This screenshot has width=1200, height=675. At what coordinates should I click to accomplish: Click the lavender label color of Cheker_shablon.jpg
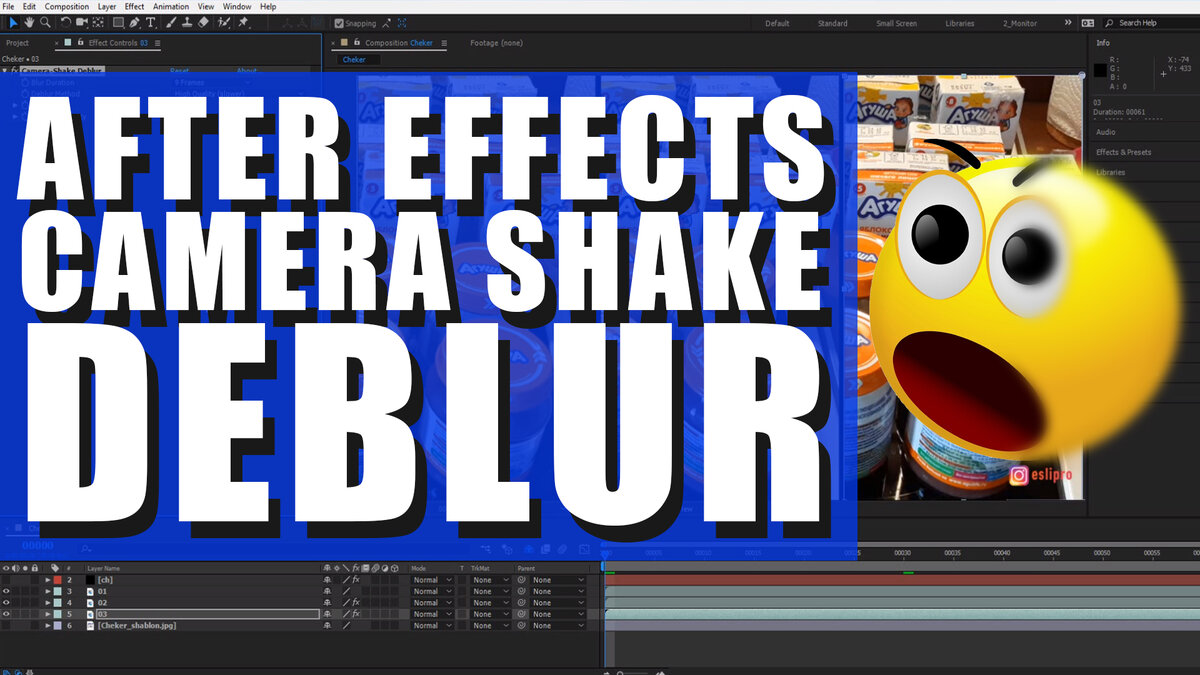(57, 625)
